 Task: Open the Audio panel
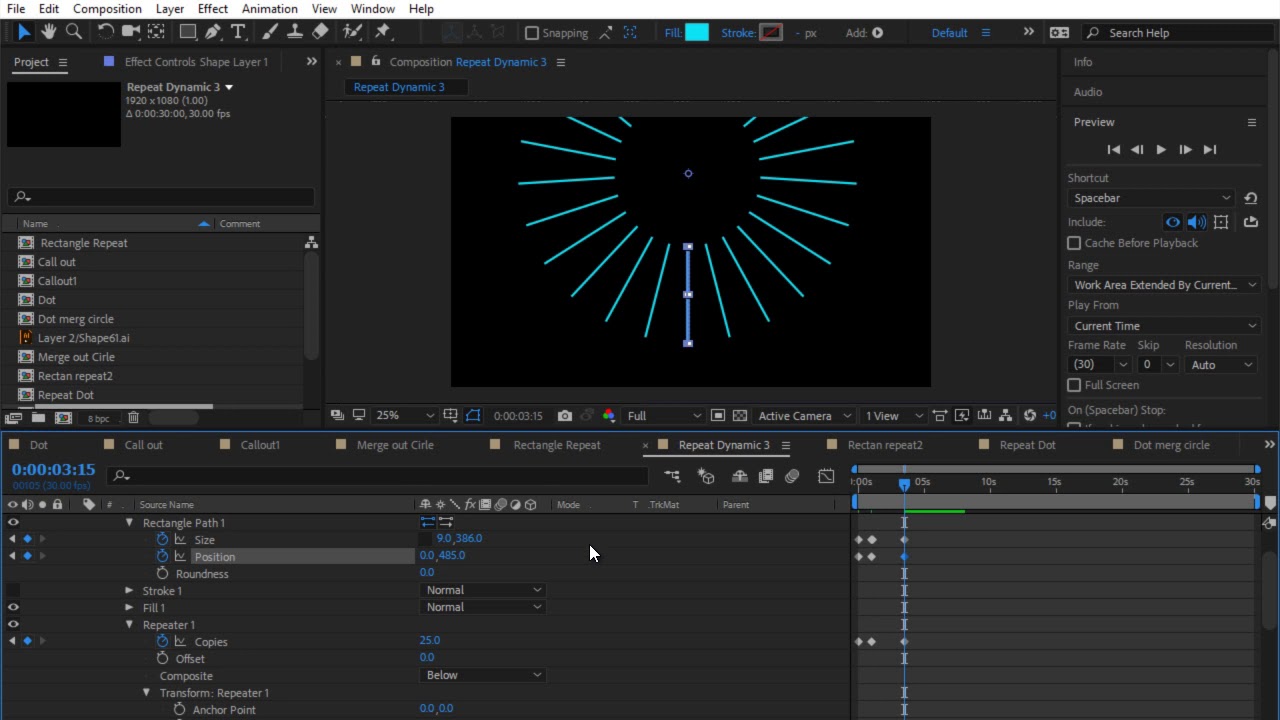(1088, 92)
